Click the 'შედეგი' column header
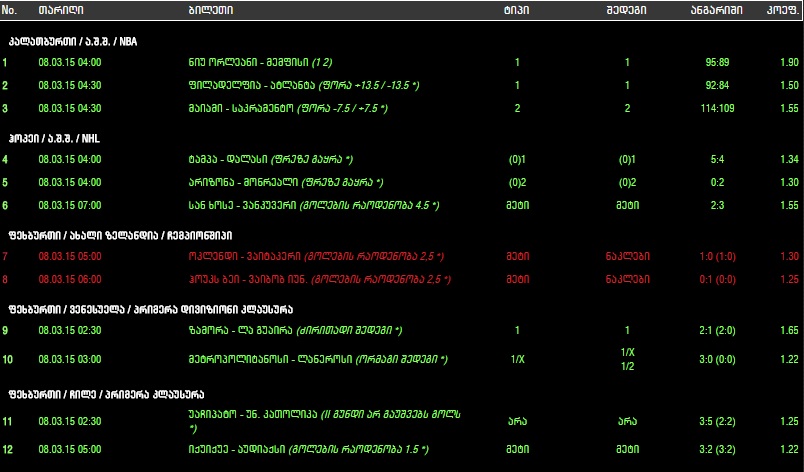Viewport: 804px width, 472px height. [627, 10]
